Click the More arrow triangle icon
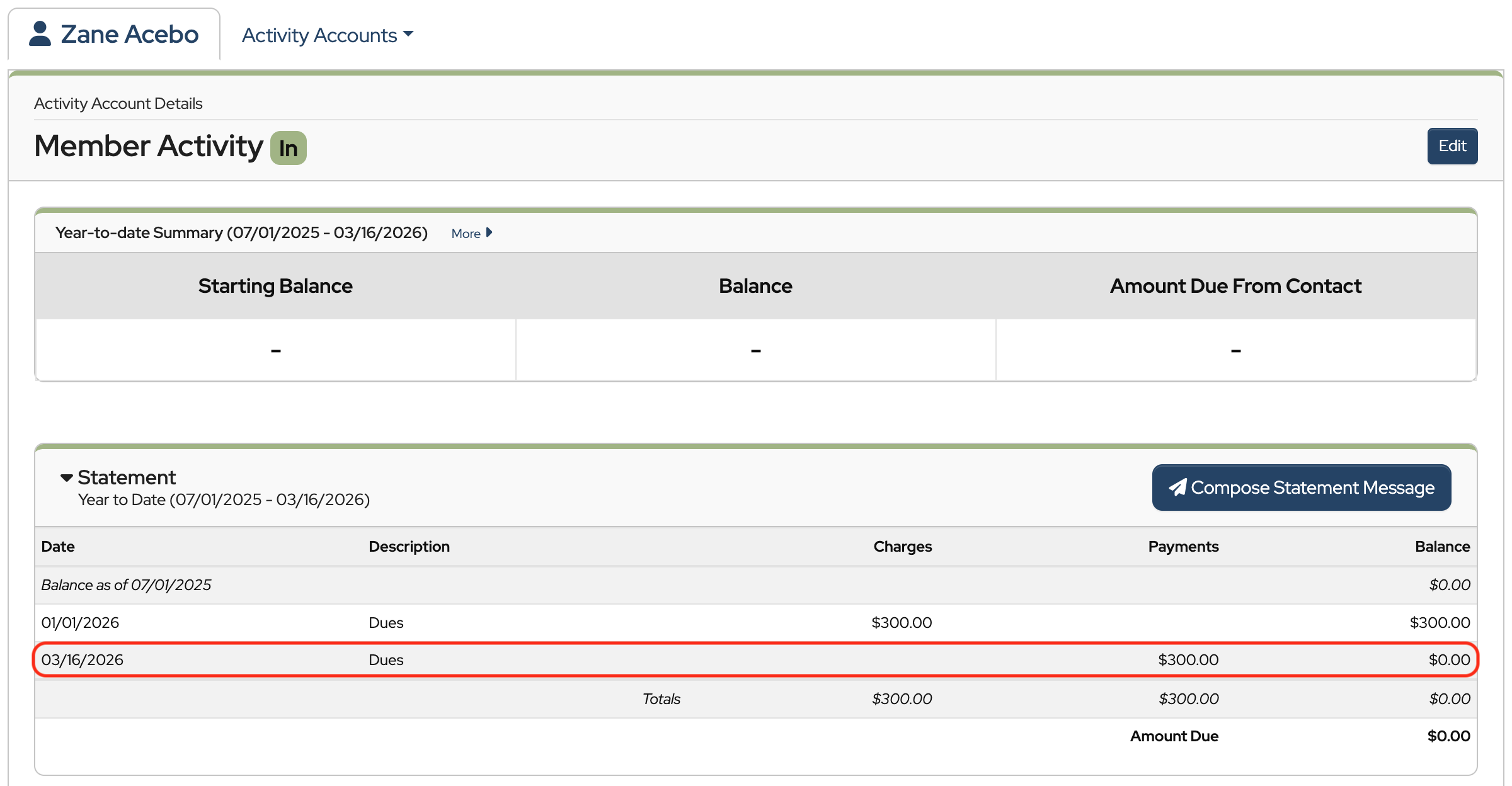This screenshot has width=1512, height=786. point(489,232)
